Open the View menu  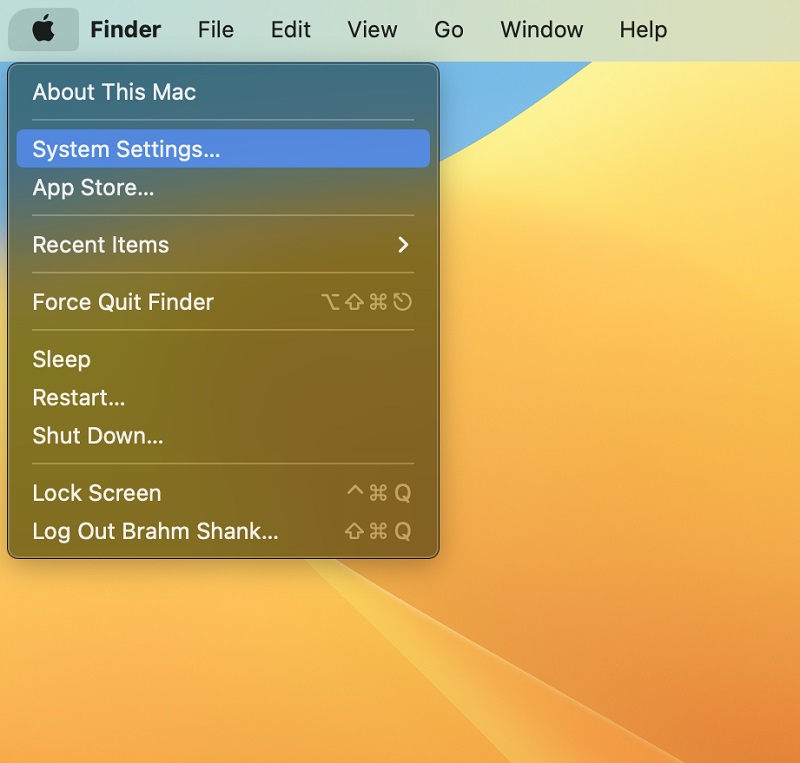[371, 29]
